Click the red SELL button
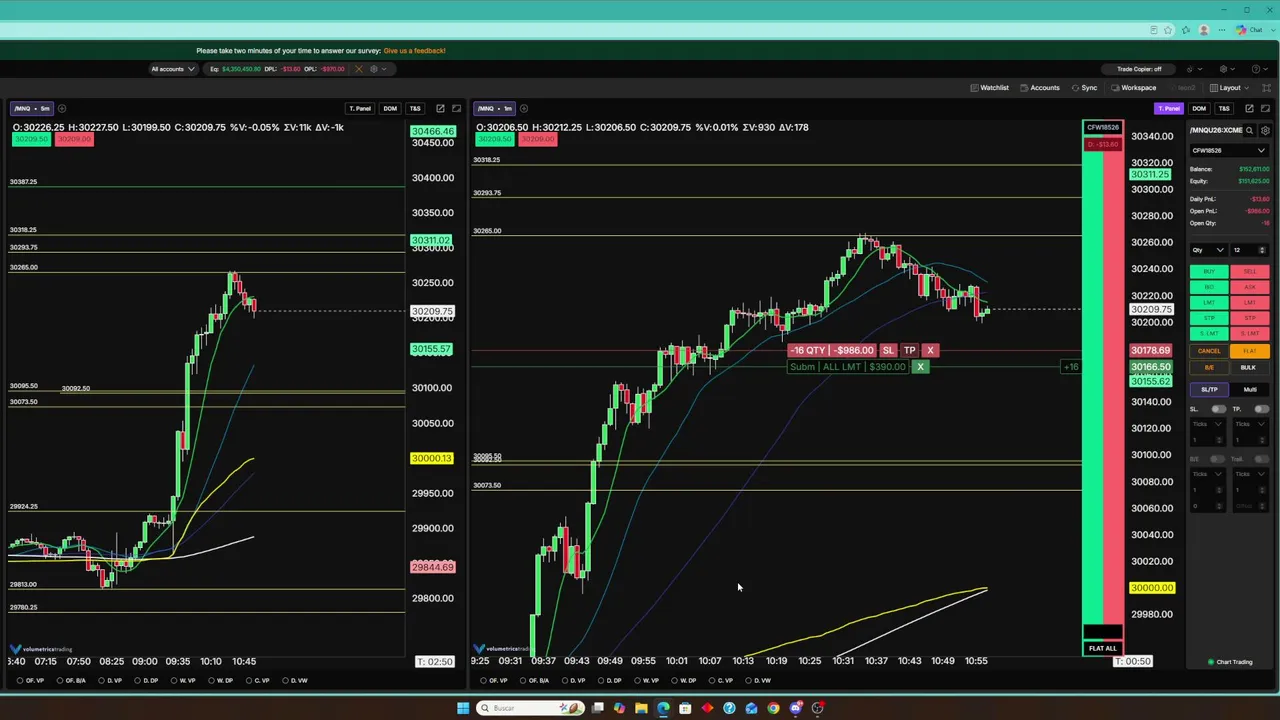This screenshot has height=720, width=1280. 1250,272
